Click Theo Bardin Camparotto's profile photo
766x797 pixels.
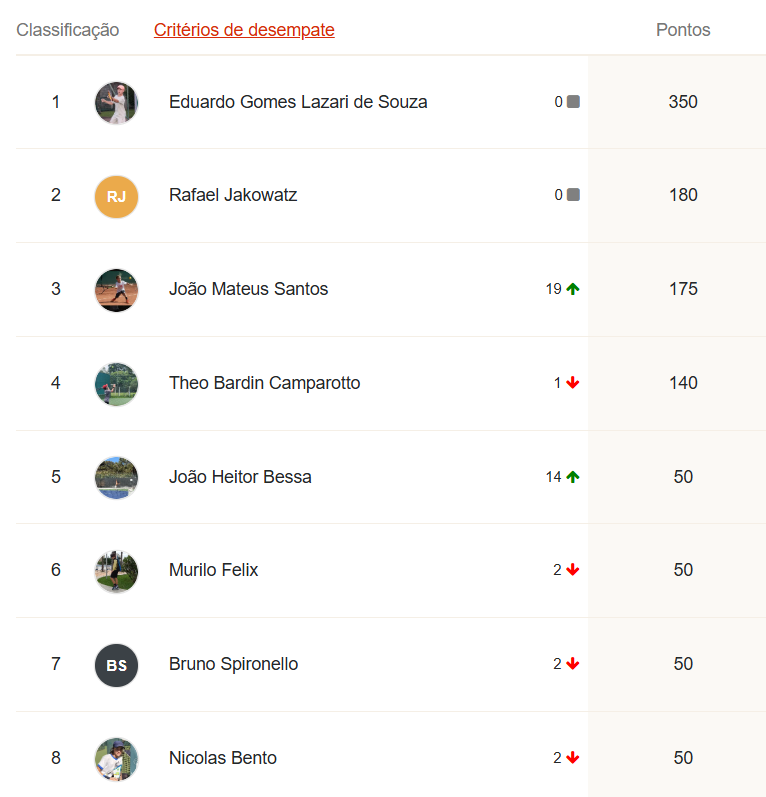(x=116, y=384)
